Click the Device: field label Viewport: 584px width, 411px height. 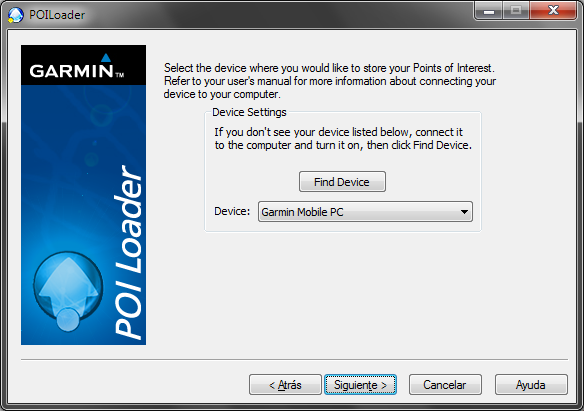pos(232,211)
